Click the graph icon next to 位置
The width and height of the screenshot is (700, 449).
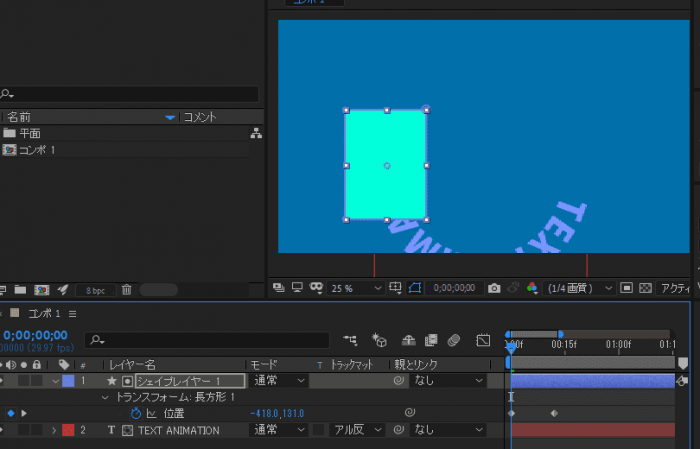[151, 414]
